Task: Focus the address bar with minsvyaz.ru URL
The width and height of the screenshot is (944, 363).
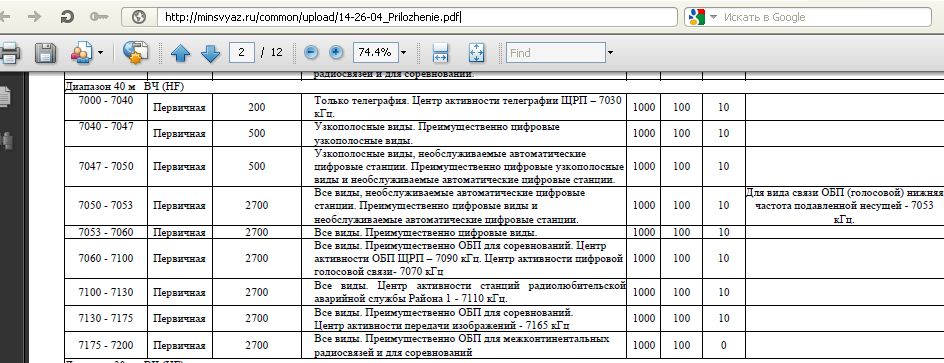Action: pyautogui.click(x=418, y=17)
